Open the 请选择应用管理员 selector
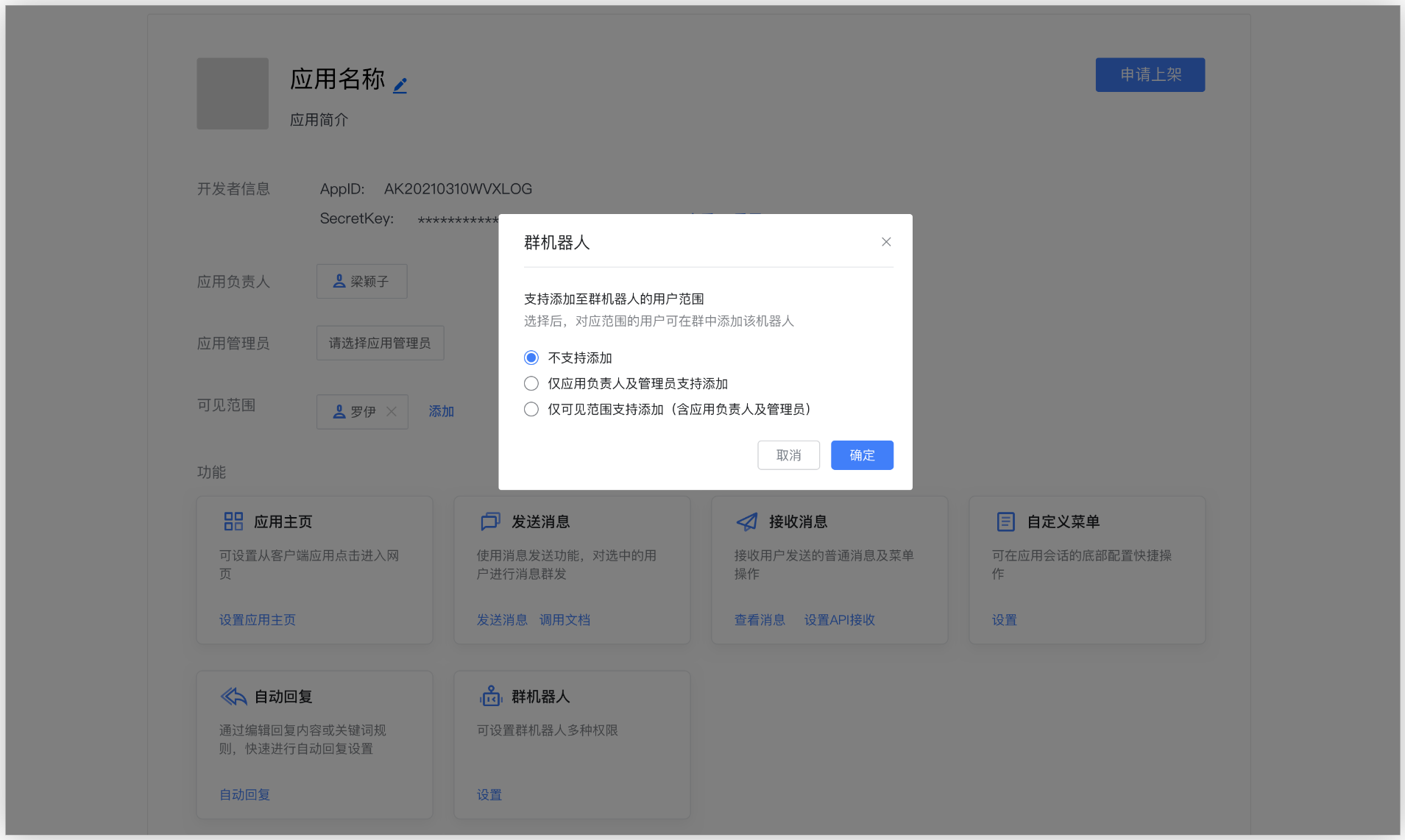This screenshot has height=840, width=1405. coord(379,342)
